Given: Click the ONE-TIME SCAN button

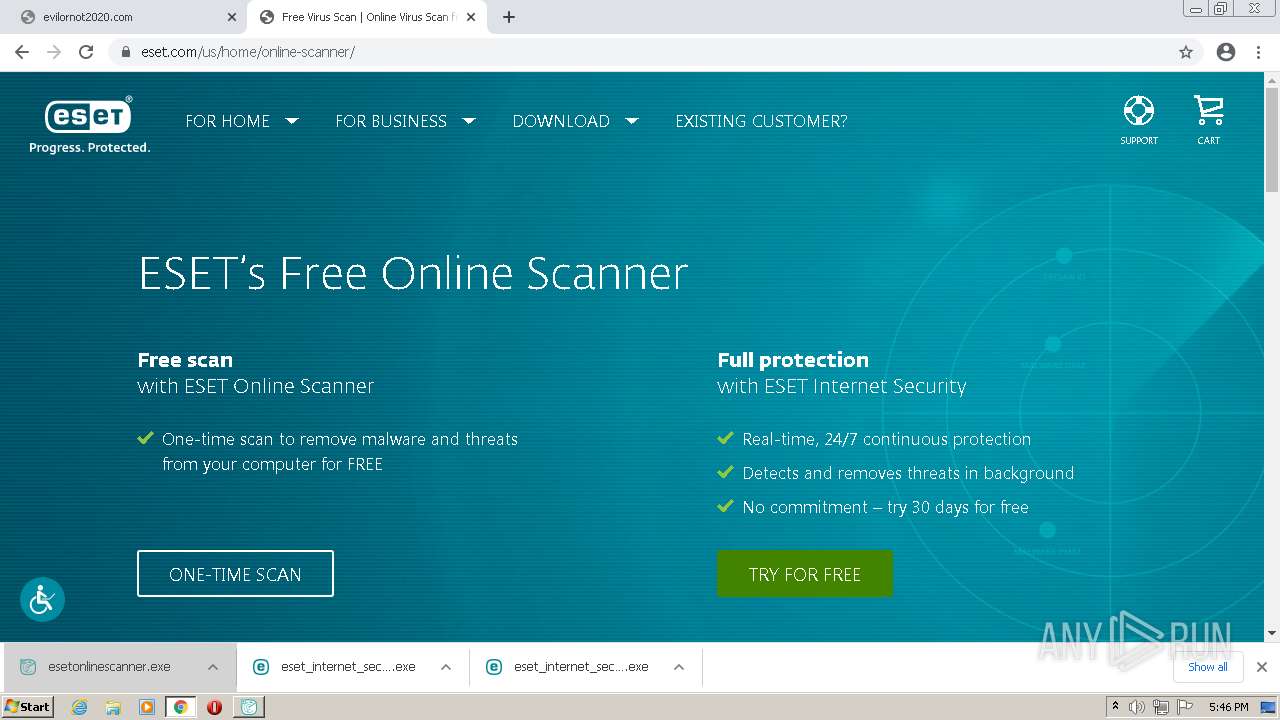Looking at the screenshot, I should (235, 574).
